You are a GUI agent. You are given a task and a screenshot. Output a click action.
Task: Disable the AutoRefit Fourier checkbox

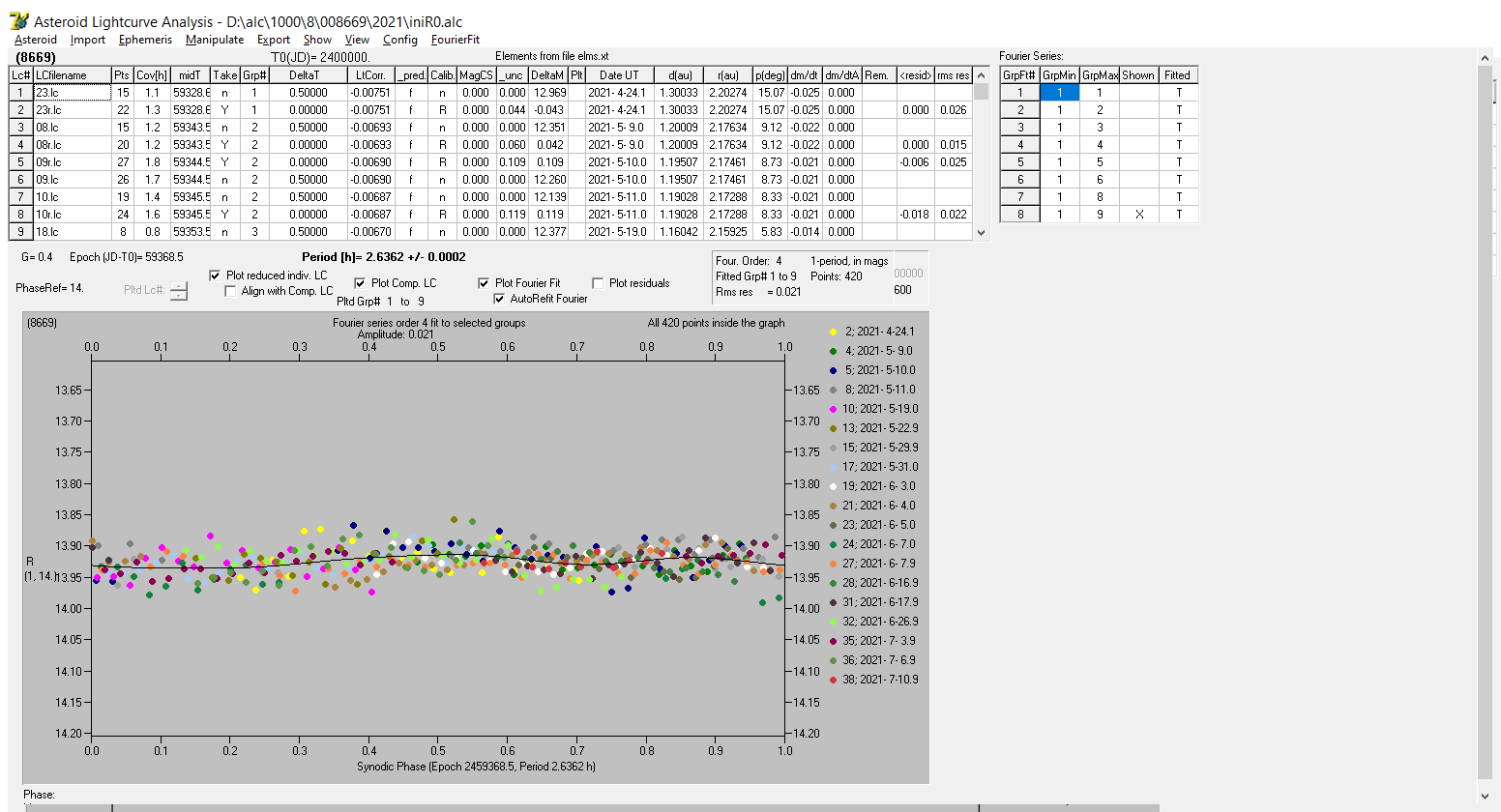[499, 299]
